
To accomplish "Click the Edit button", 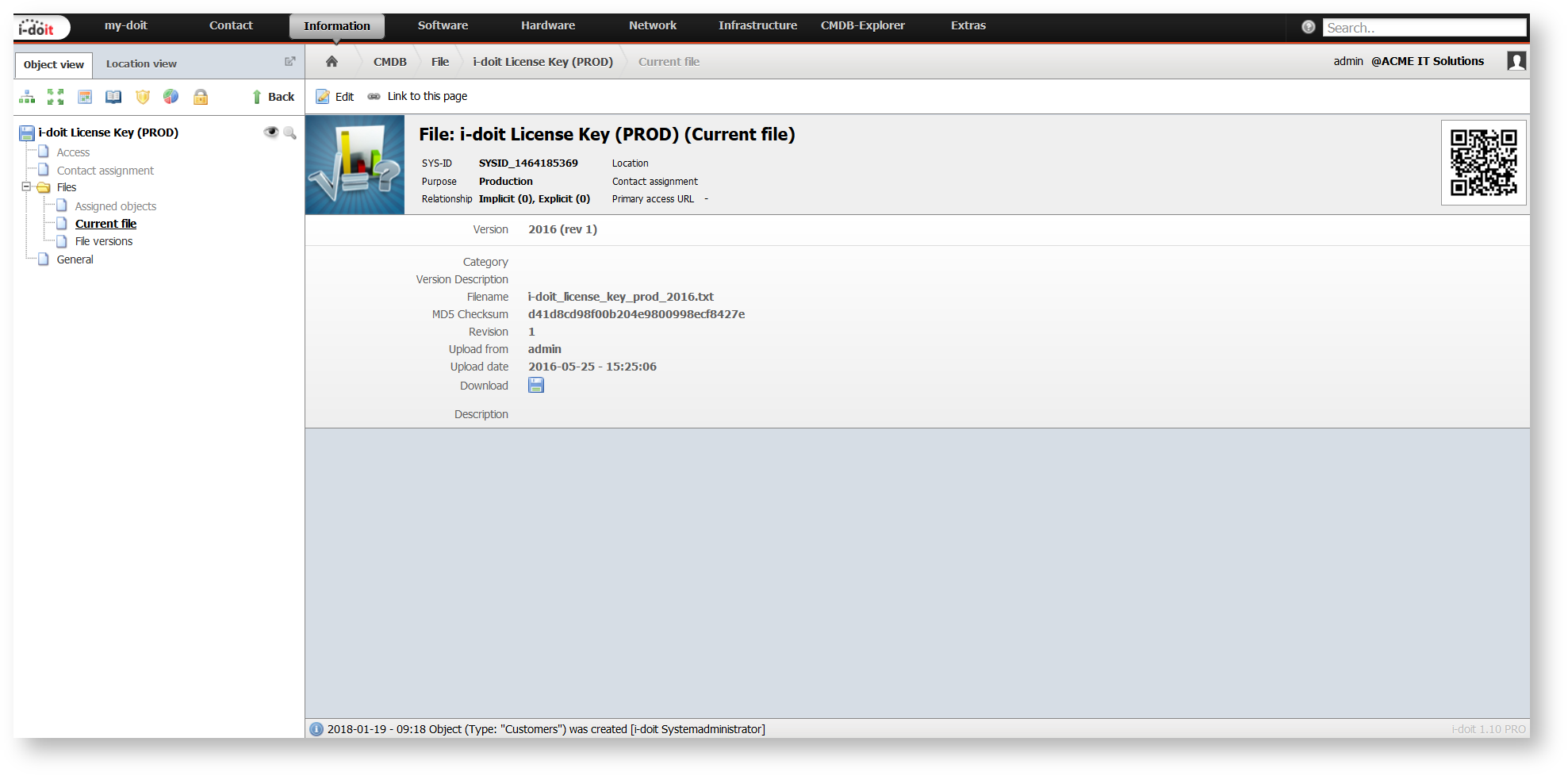I will (x=335, y=97).
